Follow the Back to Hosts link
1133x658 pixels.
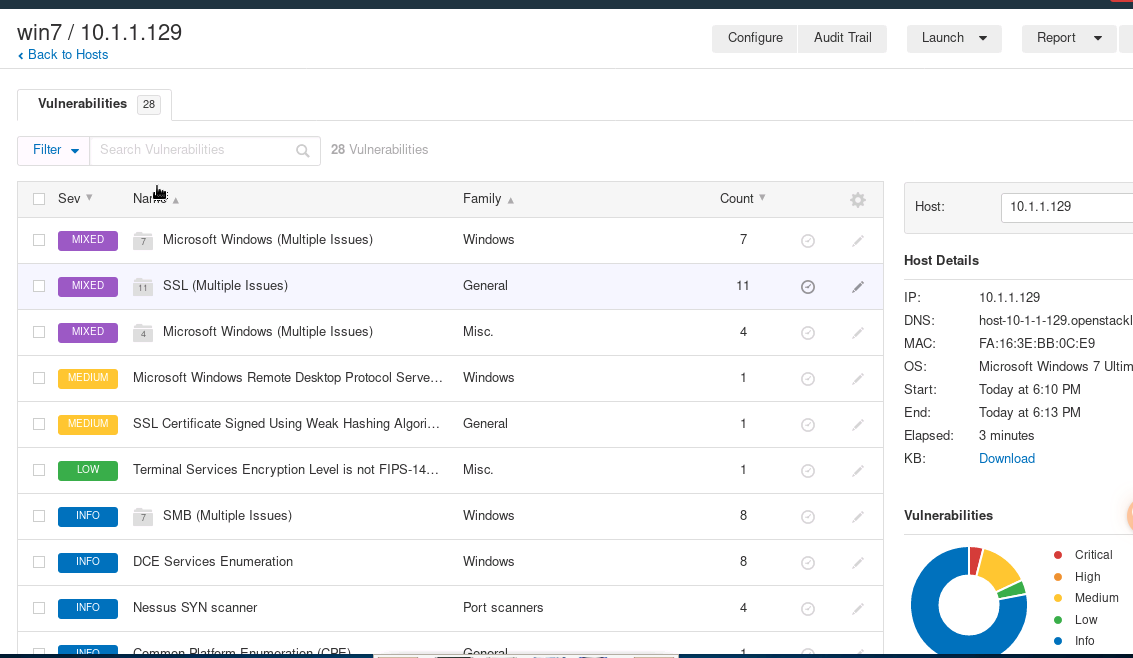[67, 55]
